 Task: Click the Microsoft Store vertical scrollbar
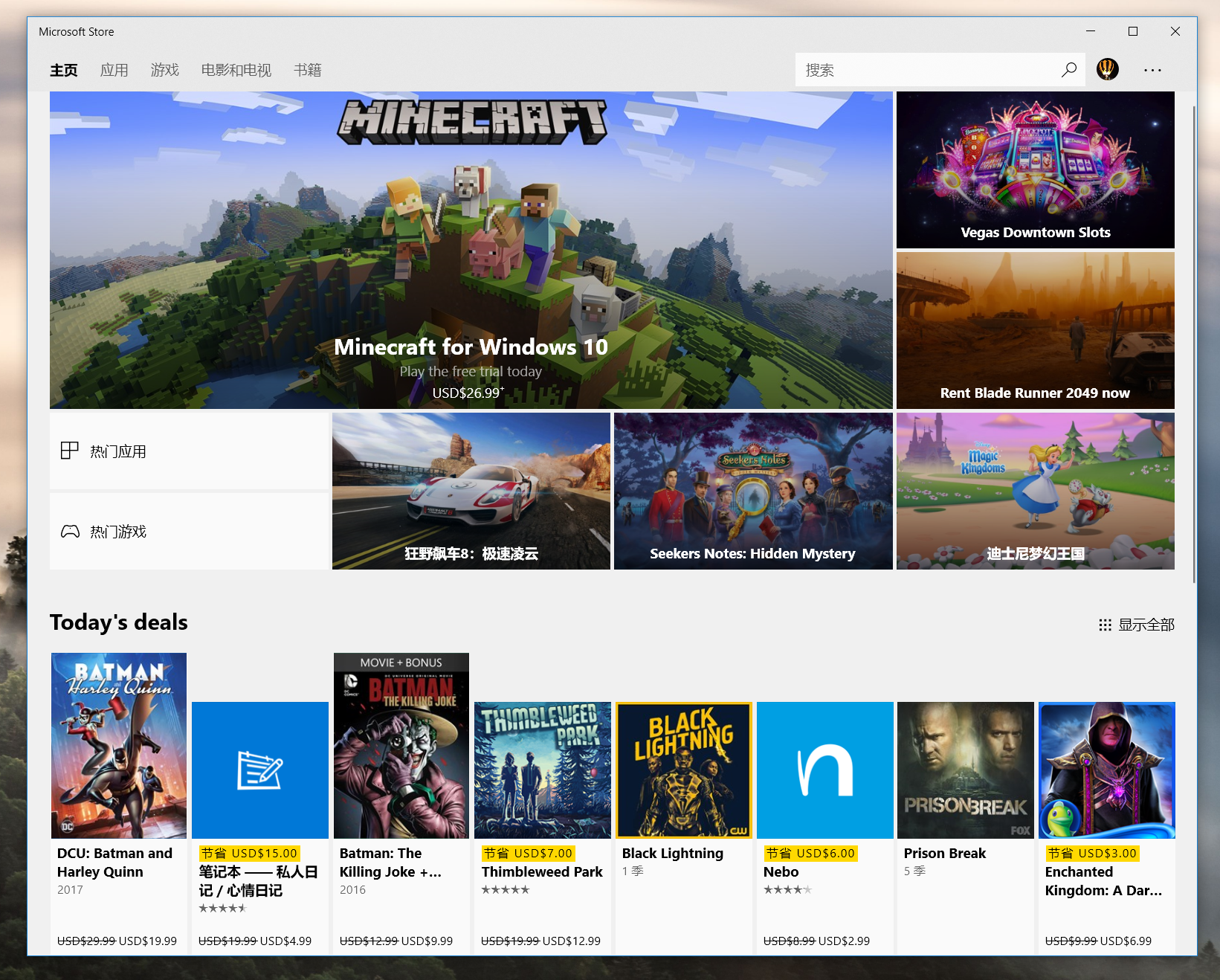tap(1194, 344)
